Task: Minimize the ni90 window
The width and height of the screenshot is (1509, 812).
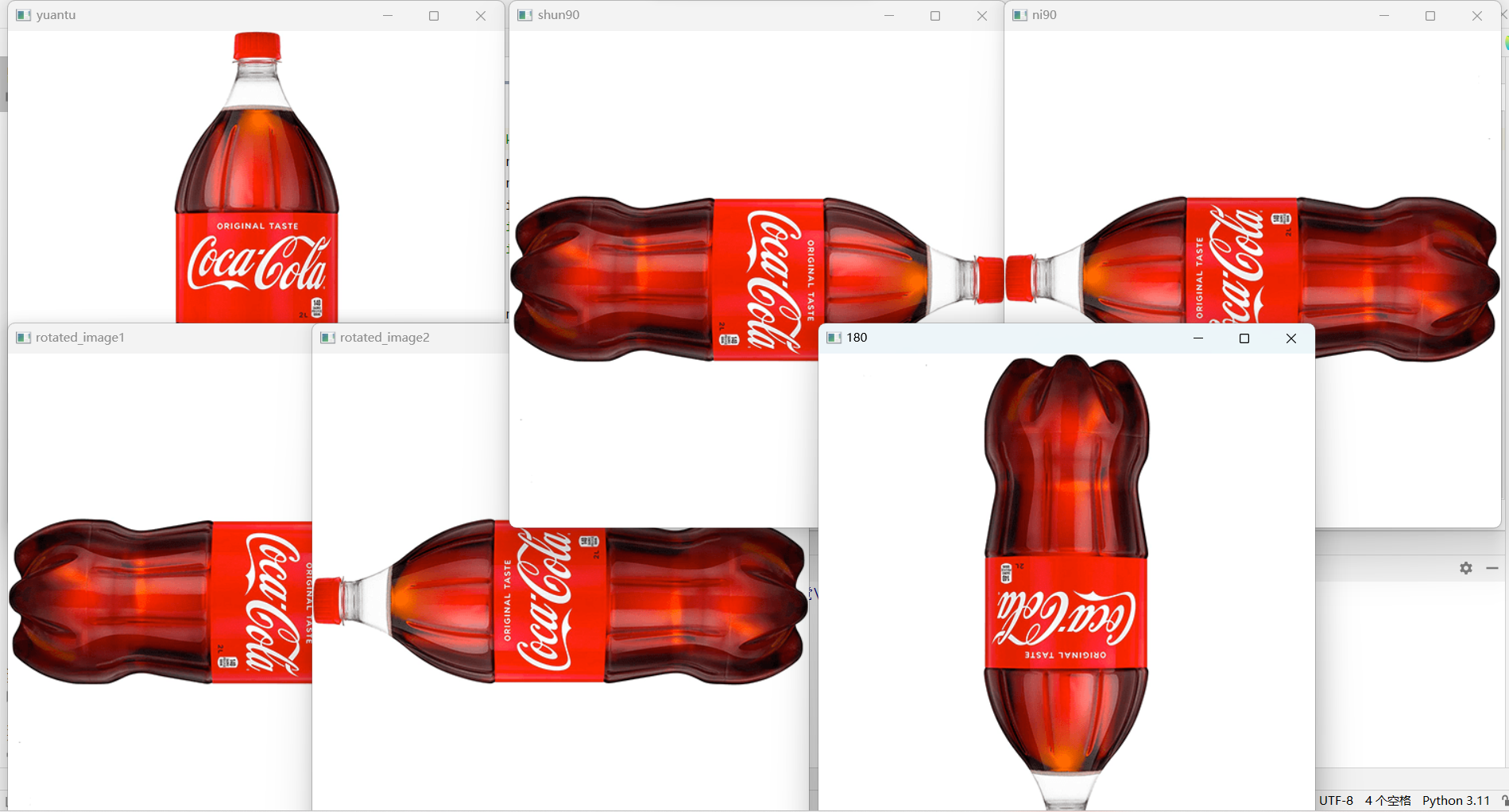Action: tap(1384, 16)
